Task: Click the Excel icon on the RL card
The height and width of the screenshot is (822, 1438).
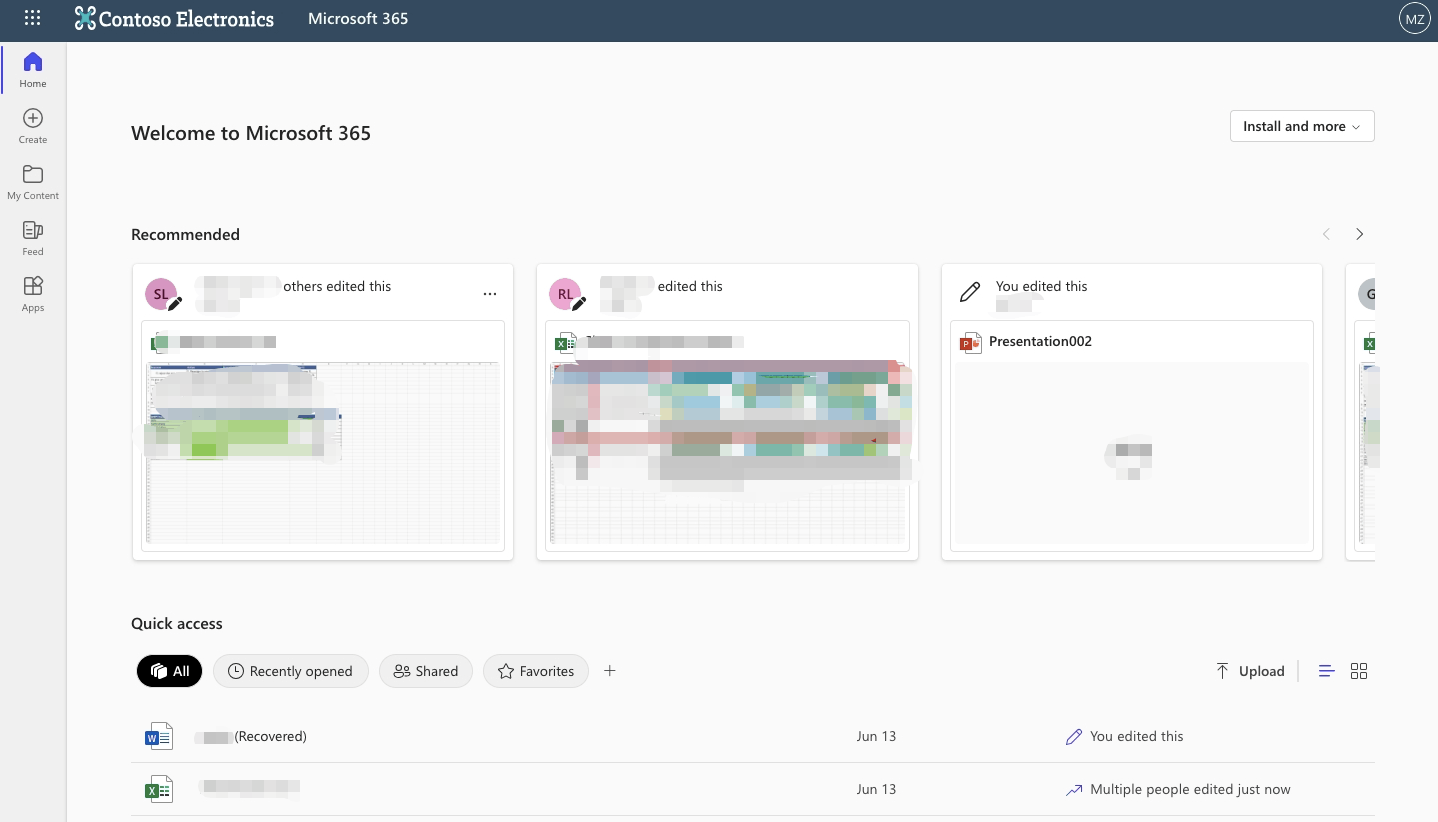Action: (x=565, y=343)
